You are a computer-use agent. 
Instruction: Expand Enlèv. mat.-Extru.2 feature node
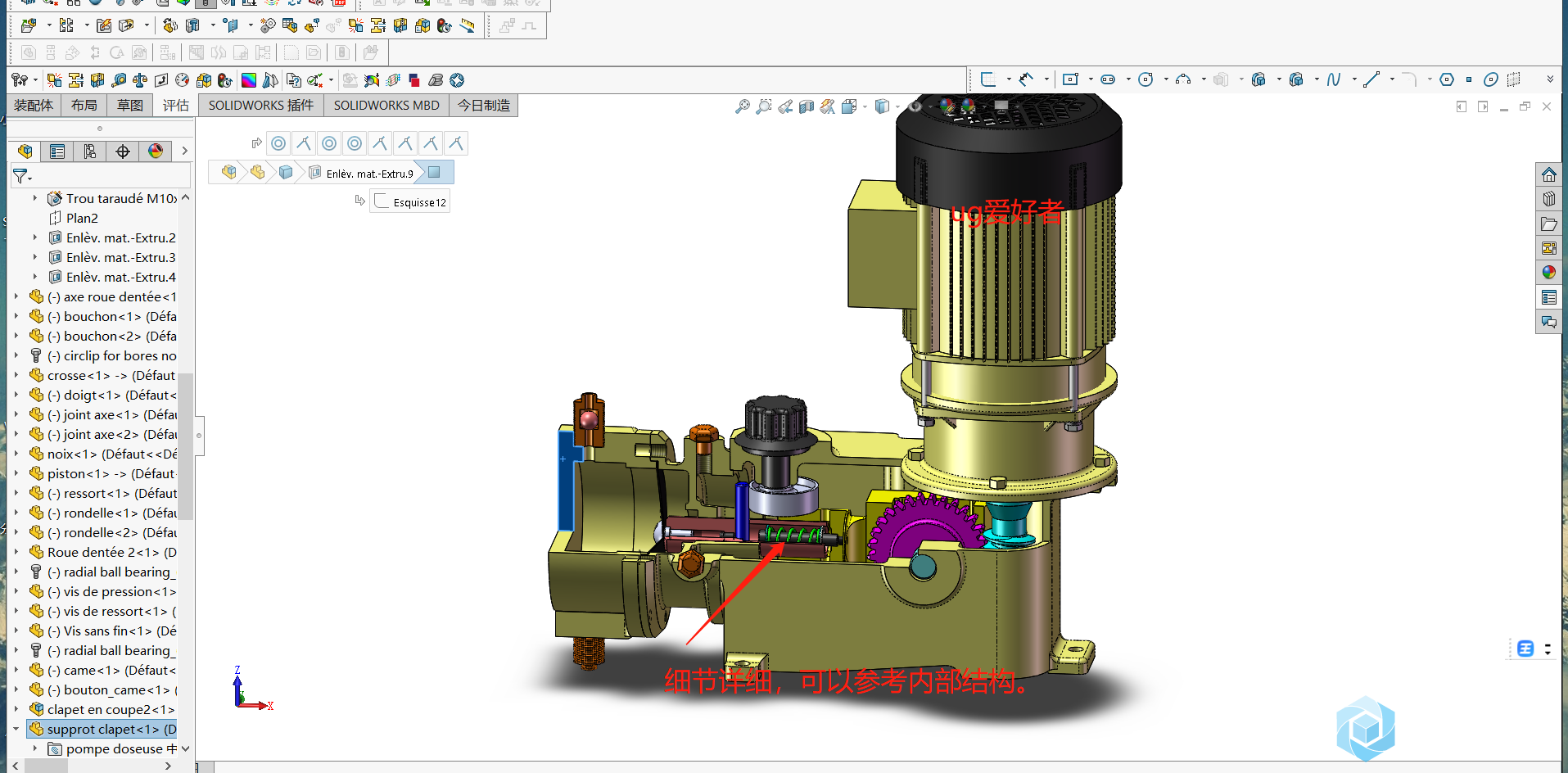coord(34,237)
